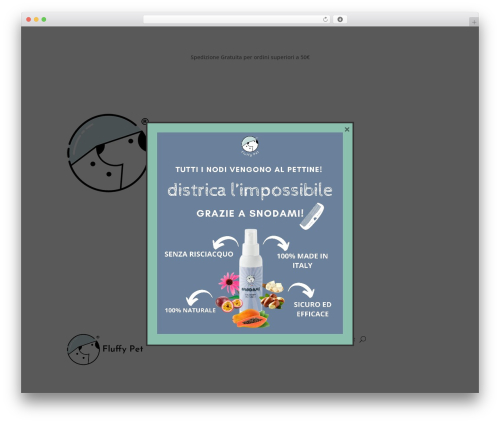Close window with the red button

click(x=29, y=20)
